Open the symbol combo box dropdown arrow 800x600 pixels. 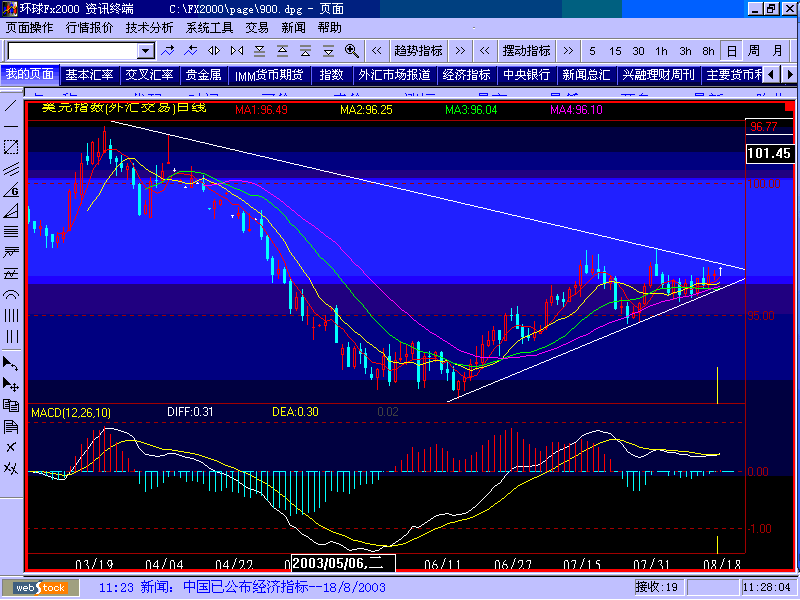(x=146, y=51)
